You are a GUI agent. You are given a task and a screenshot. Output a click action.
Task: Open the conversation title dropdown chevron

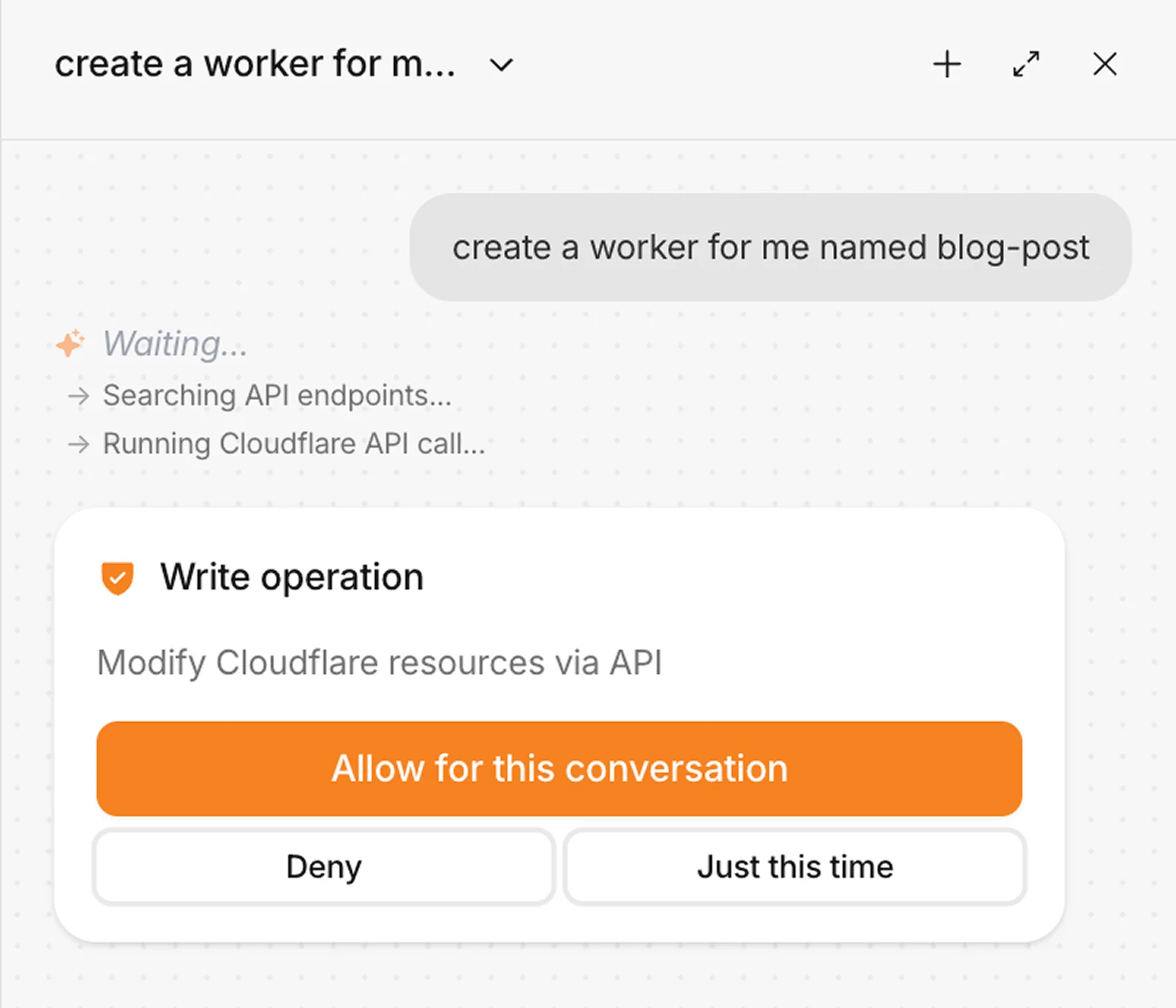pyautogui.click(x=500, y=66)
